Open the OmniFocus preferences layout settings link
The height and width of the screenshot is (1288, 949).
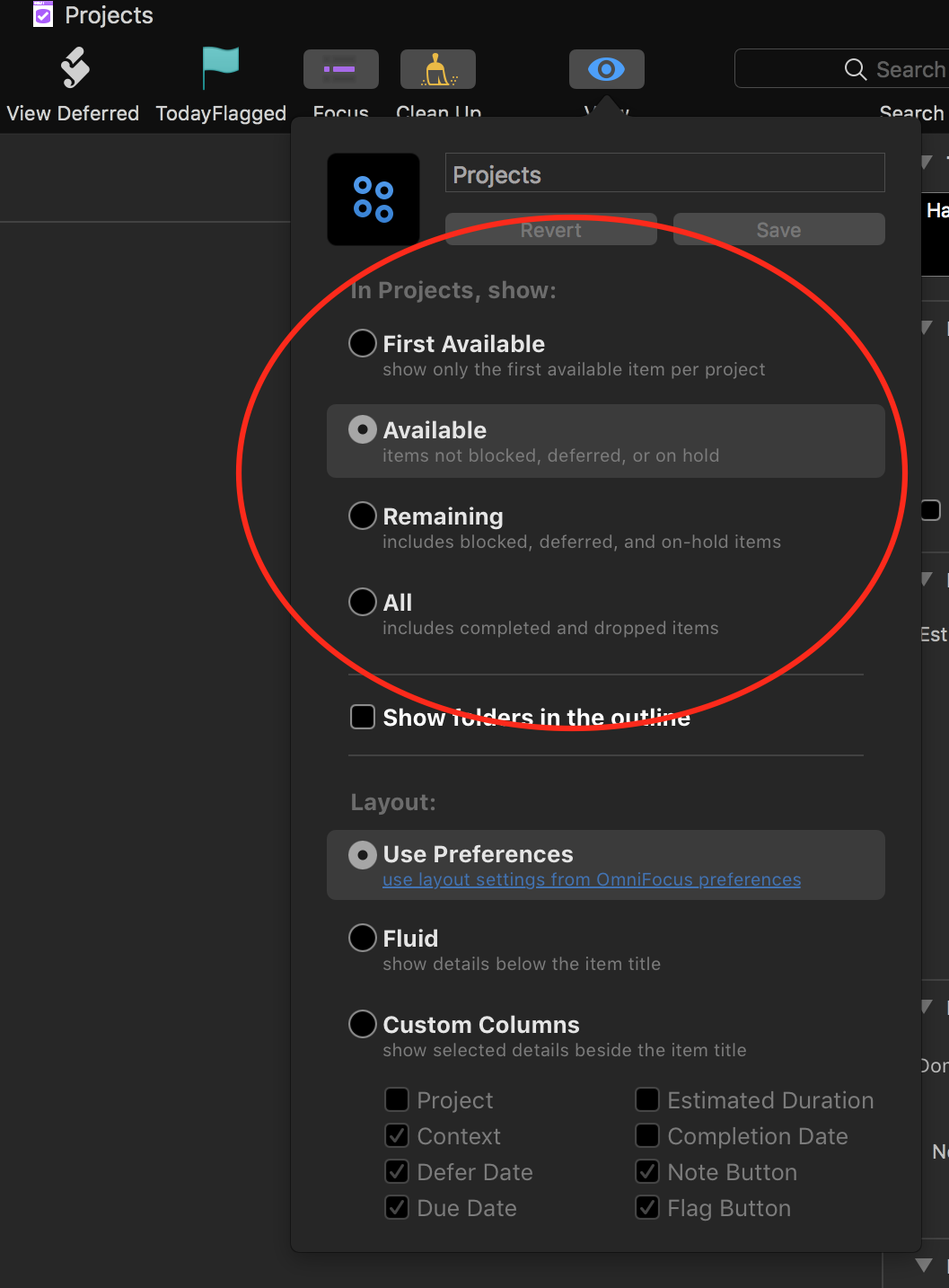click(592, 879)
